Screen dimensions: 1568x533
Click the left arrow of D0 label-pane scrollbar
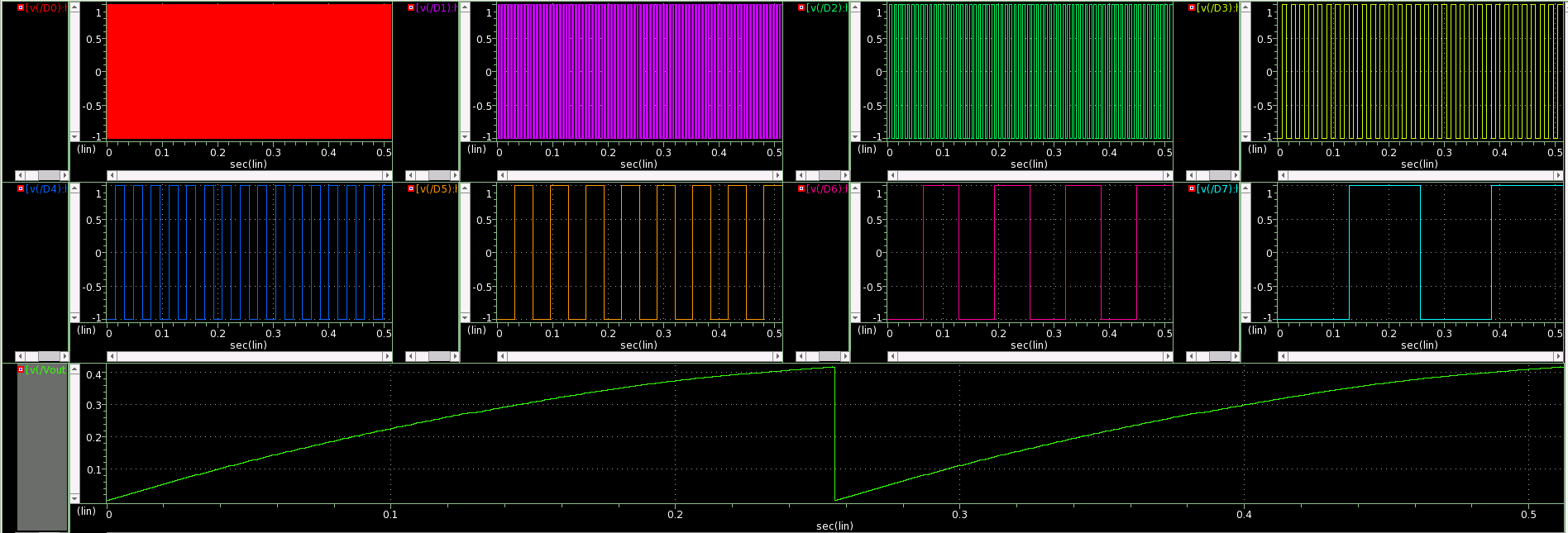click(x=20, y=175)
